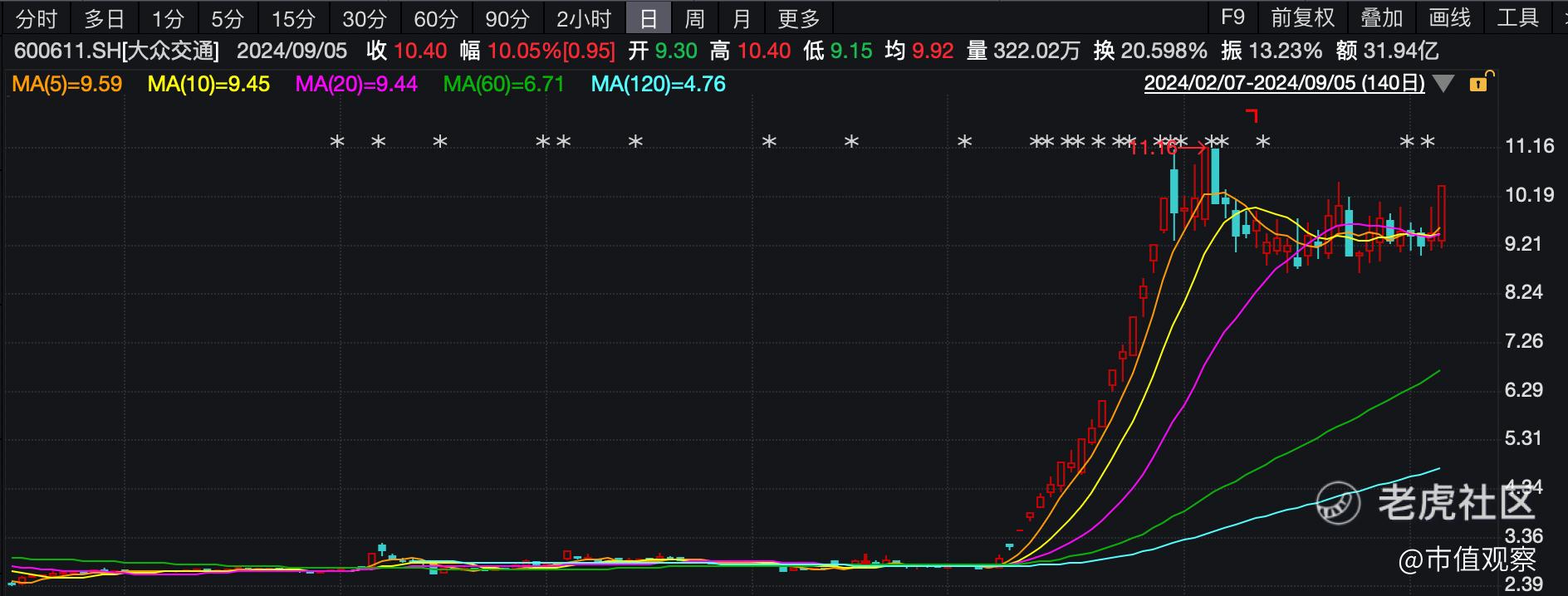Viewport: 1568px width, 596px height.
Task: Click the 叠加 overlay button
Action: [x=1382, y=17]
